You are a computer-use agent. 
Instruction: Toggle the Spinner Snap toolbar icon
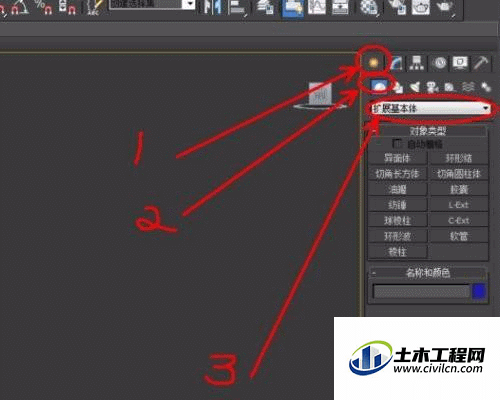67,7
